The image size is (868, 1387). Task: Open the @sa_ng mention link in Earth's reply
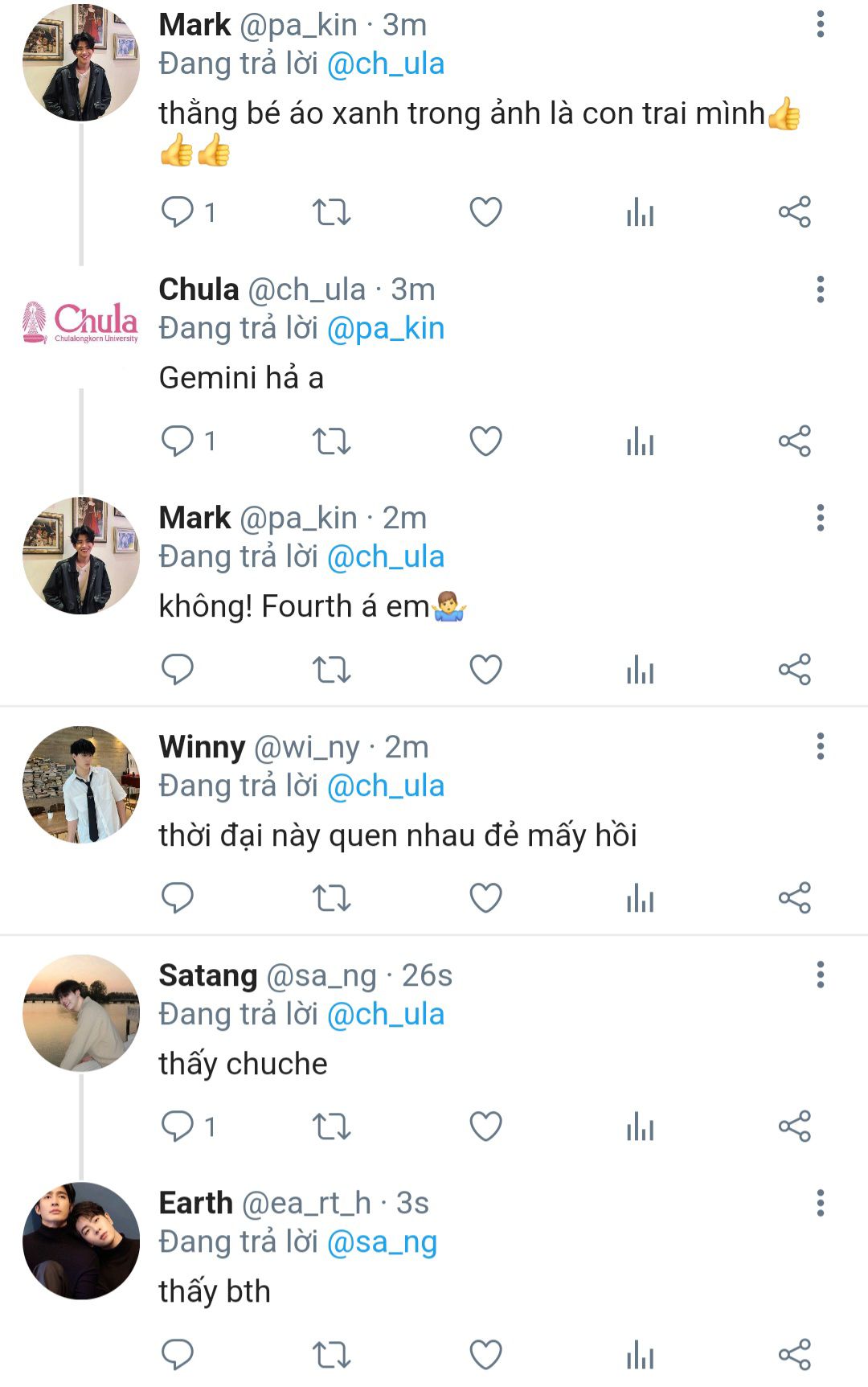pyautogui.click(x=382, y=1242)
